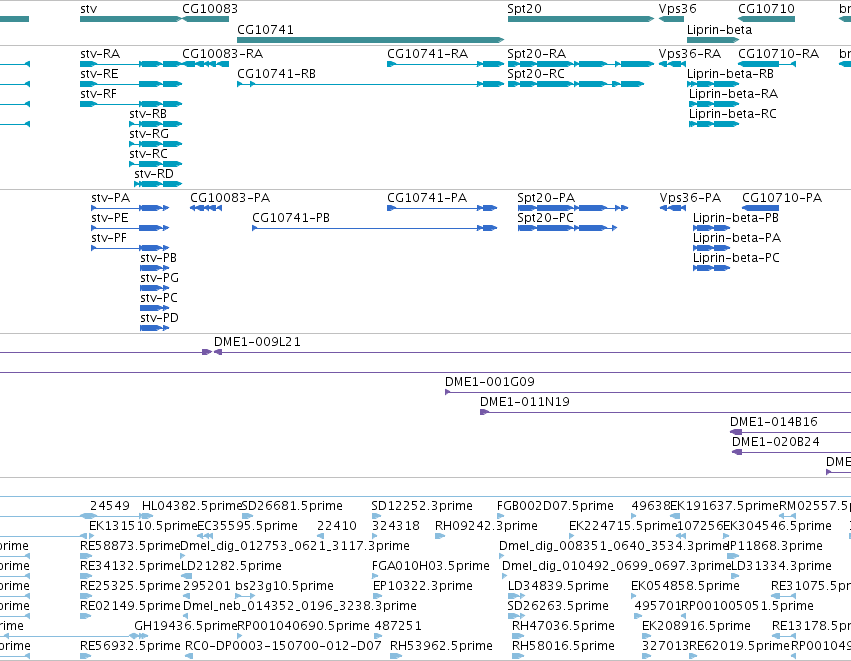The height and width of the screenshot is (661, 851).
Task: Select EST EP10322.3prime
Action: (376, 596)
